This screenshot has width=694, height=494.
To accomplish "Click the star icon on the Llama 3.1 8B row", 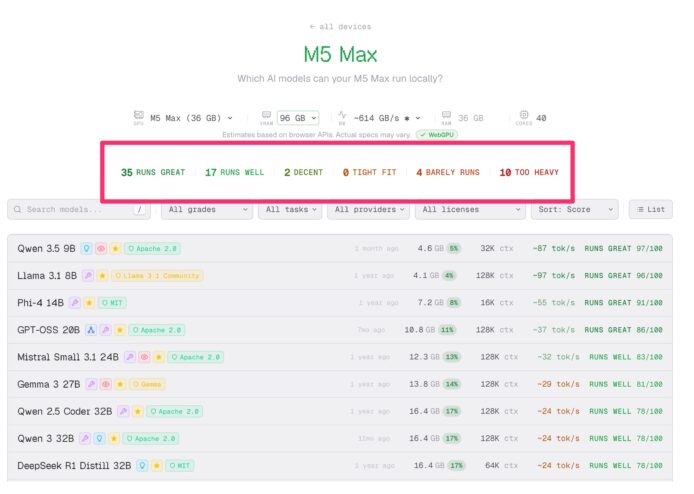I will [103, 276].
